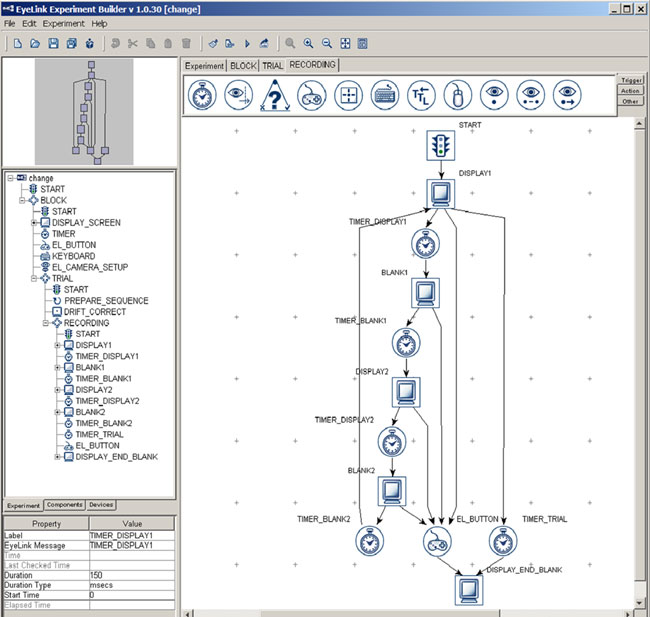This screenshot has width=650, height=617.
Task: Open the Components tab in left panel
Action: point(64,505)
